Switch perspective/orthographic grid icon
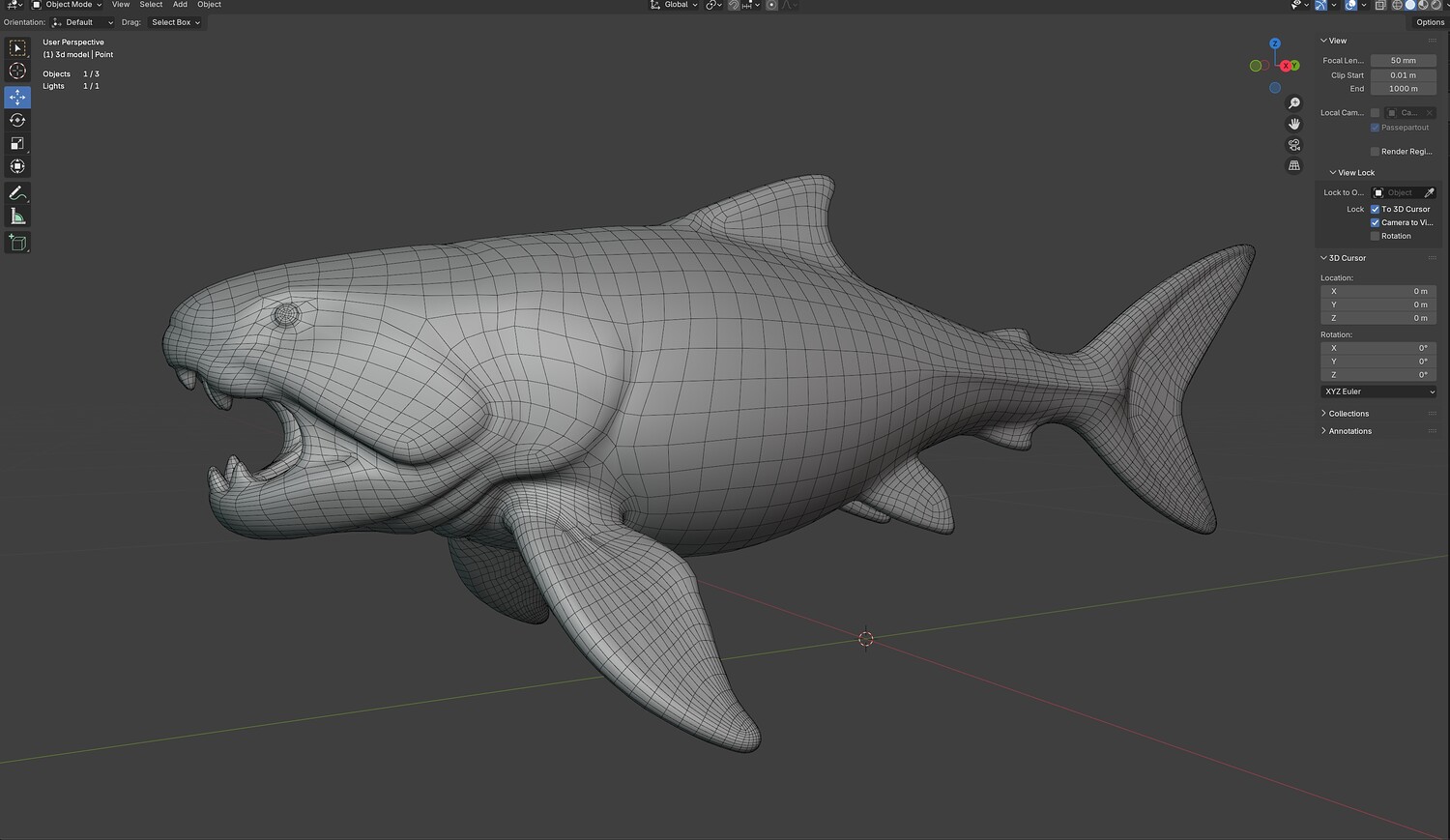The width and height of the screenshot is (1450, 840). tap(1294, 165)
